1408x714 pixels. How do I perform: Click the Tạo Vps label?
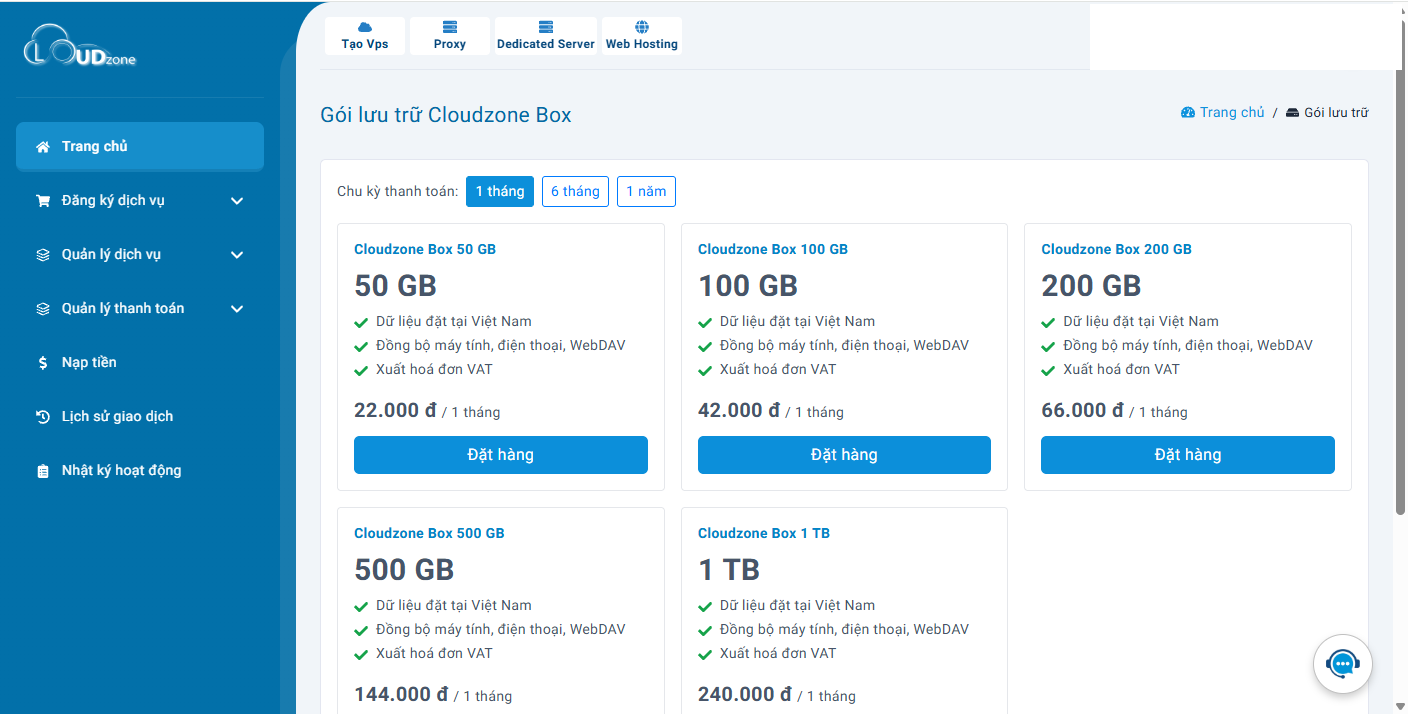point(365,44)
